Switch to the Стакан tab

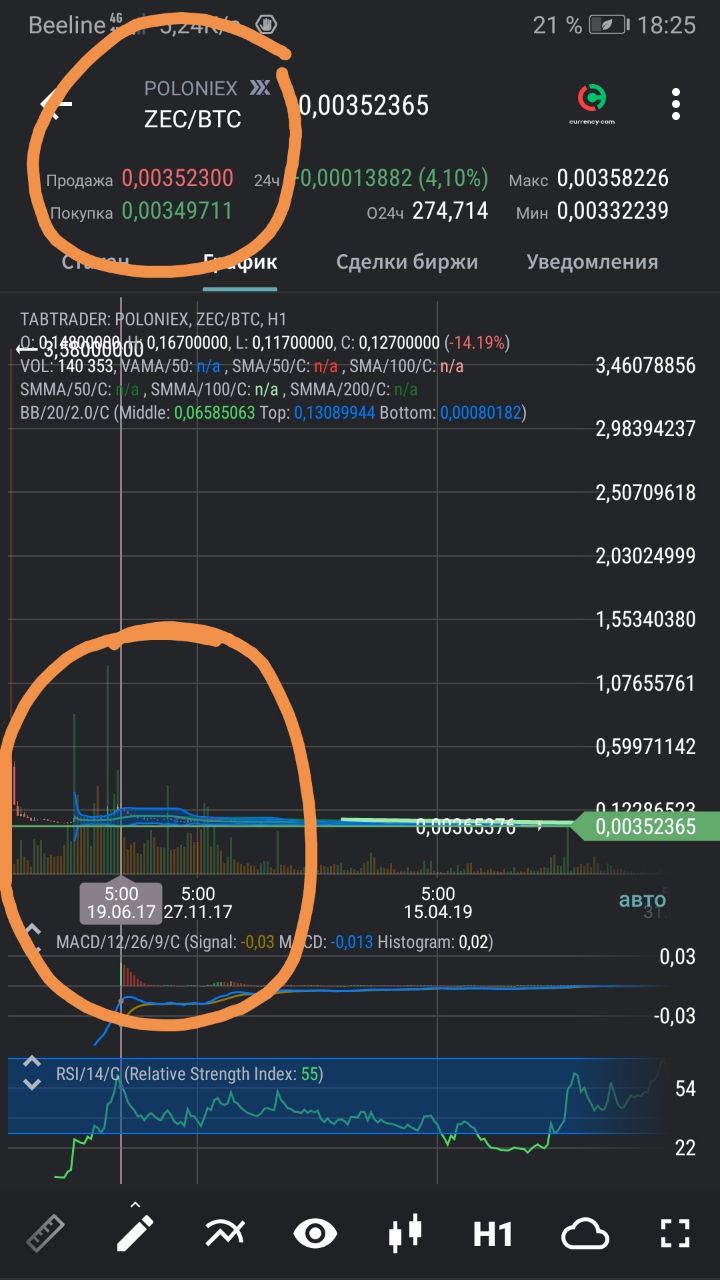(x=96, y=262)
